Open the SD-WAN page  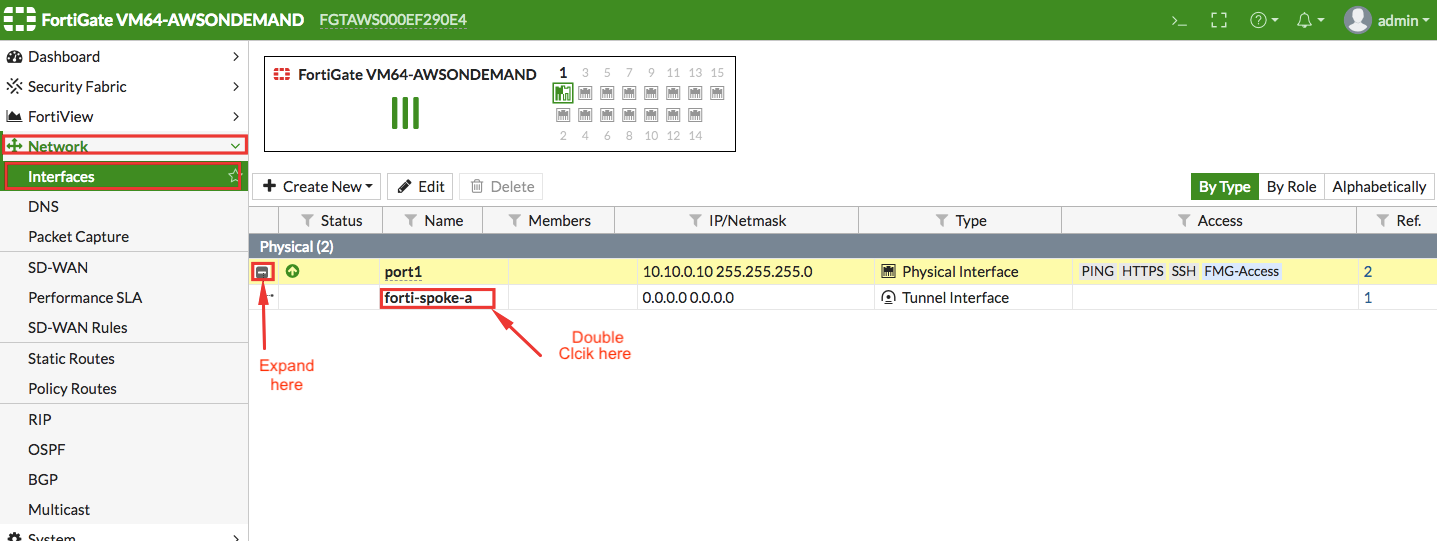click(x=124, y=267)
